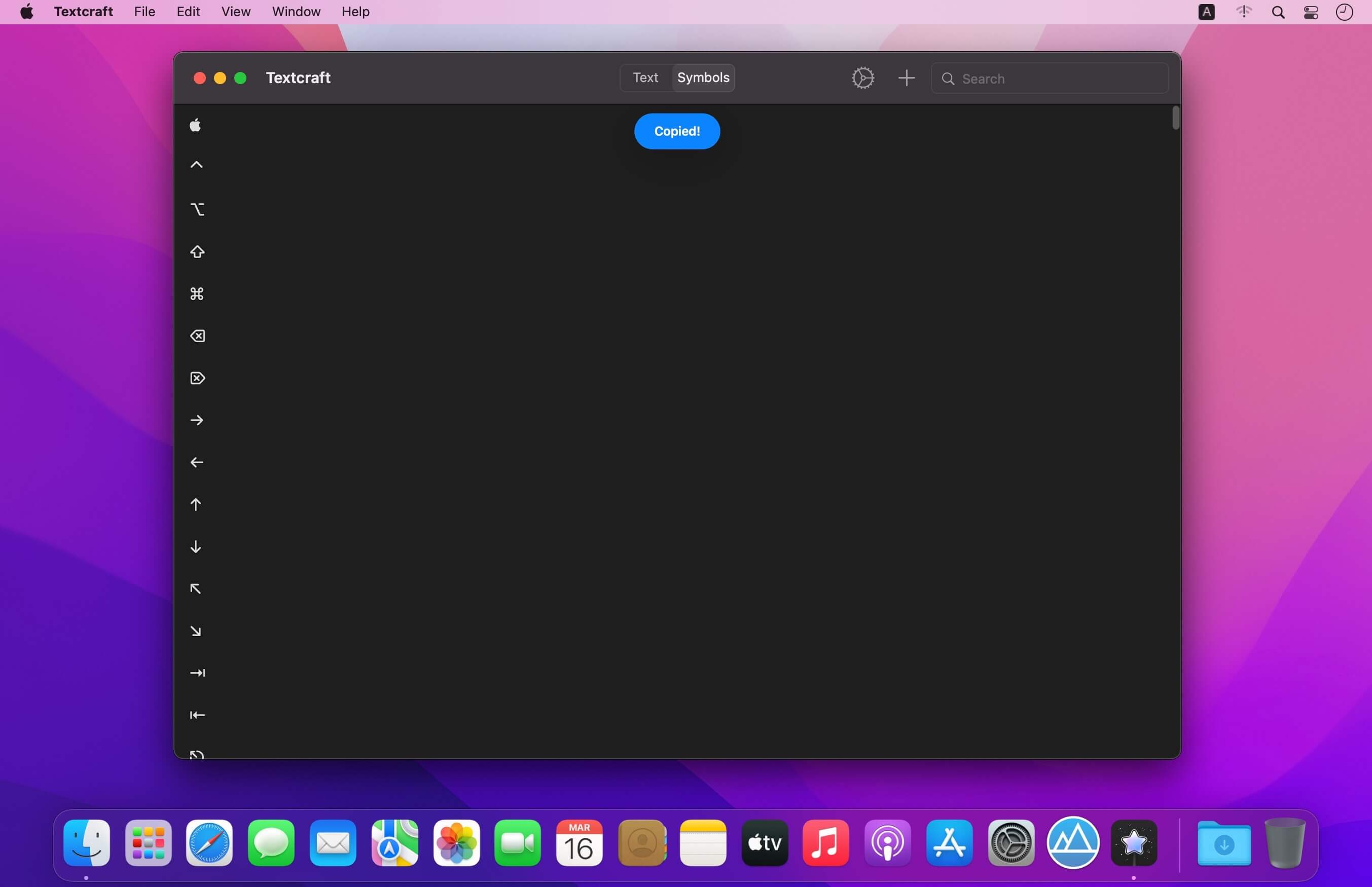Screen dimensions: 1372x887
Task: Open the mountain-logo app in Dock
Action: (x=1073, y=842)
